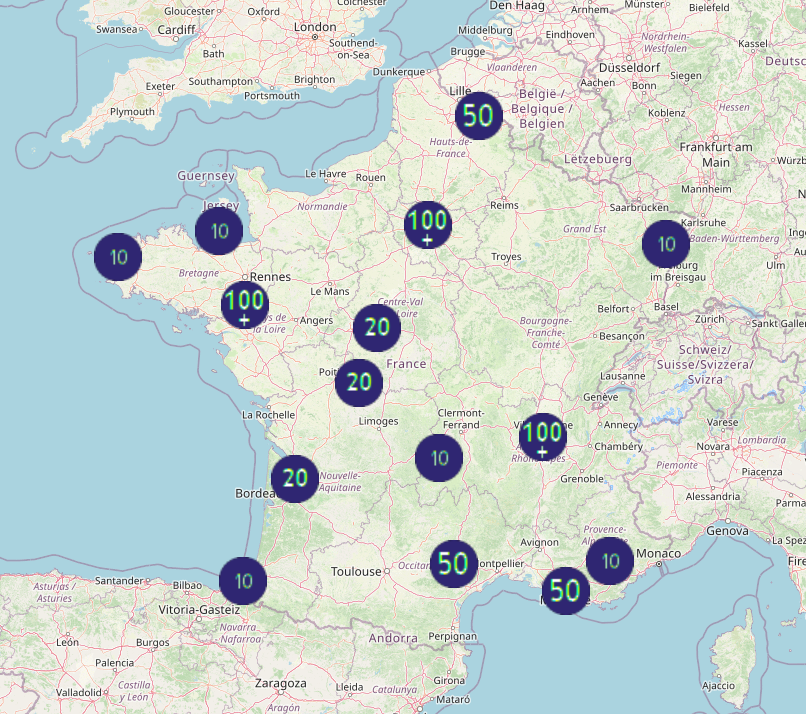Click the Brighton city label
Viewport: 806px width, 714px height.
point(314,80)
